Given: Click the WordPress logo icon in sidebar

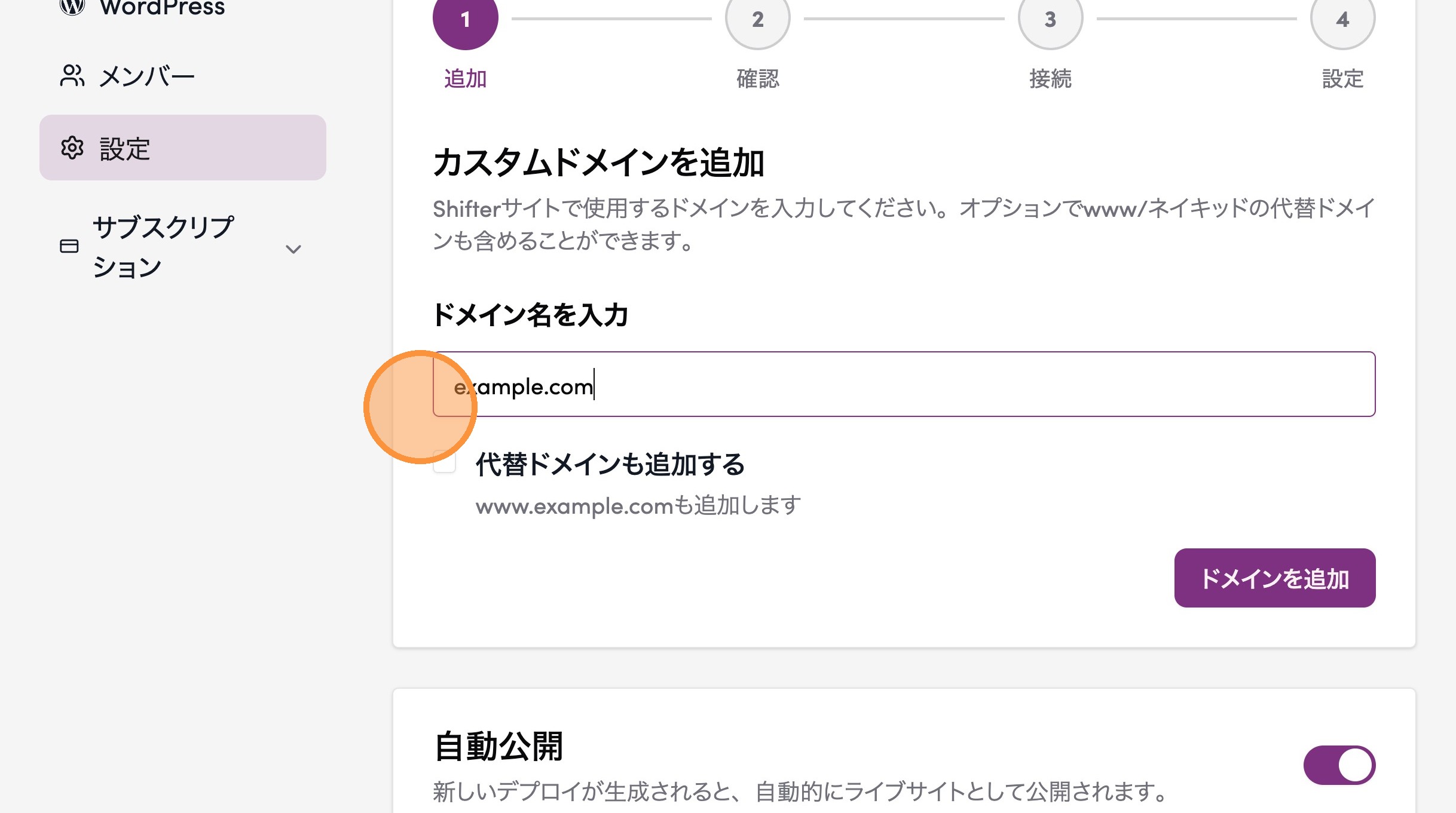Looking at the screenshot, I should (x=72, y=6).
